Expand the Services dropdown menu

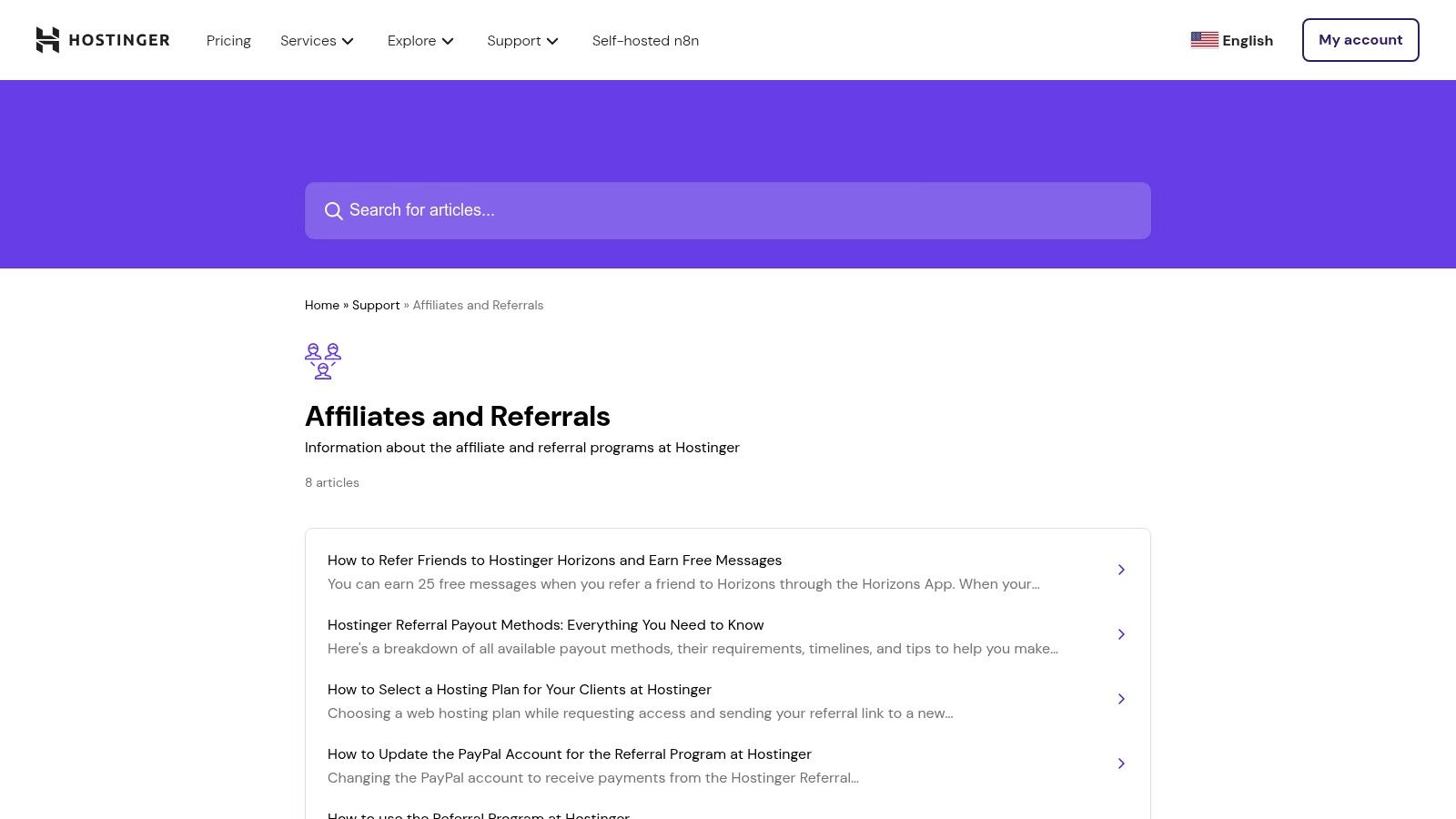[317, 41]
